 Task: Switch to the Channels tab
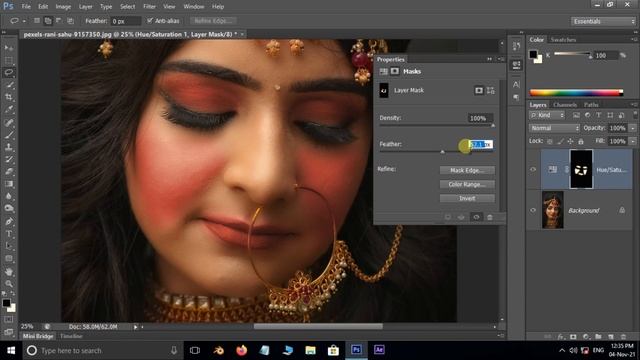[x=565, y=105]
